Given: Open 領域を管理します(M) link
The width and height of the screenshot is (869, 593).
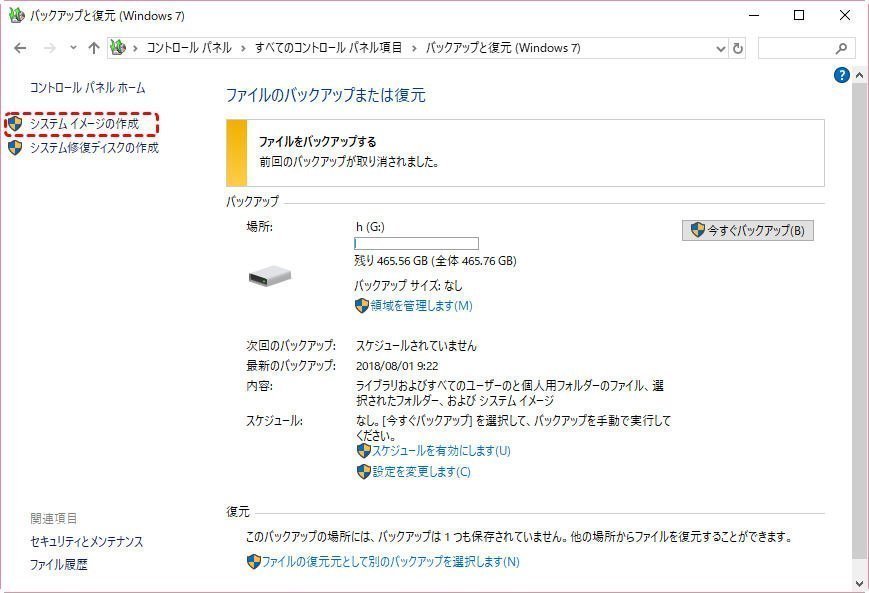Looking at the screenshot, I should click(421, 305).
